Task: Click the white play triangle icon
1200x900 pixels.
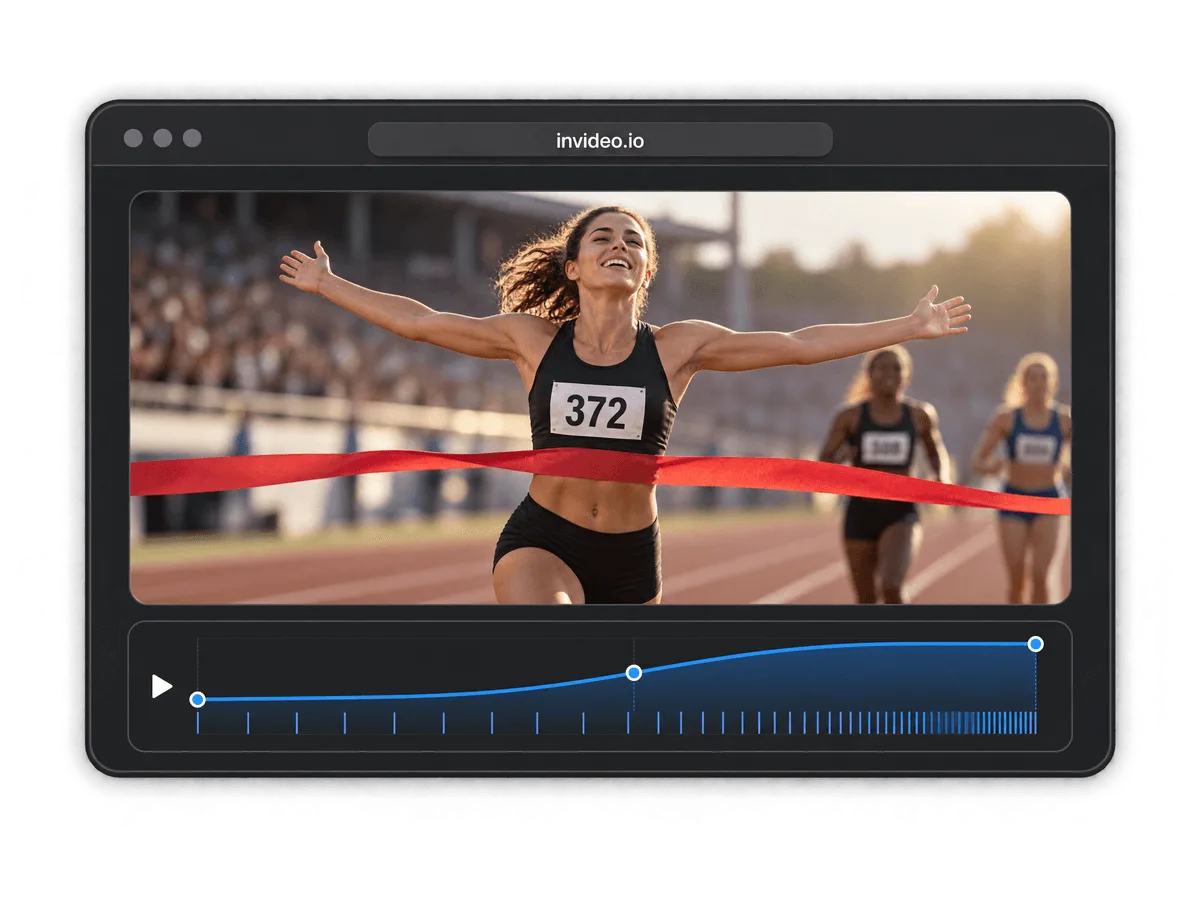Action: 161,686
